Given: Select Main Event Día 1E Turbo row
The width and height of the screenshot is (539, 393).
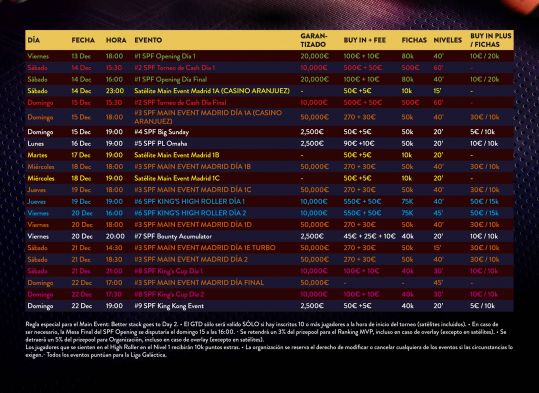Looking at the screenshot, I should tap(269, 248).
